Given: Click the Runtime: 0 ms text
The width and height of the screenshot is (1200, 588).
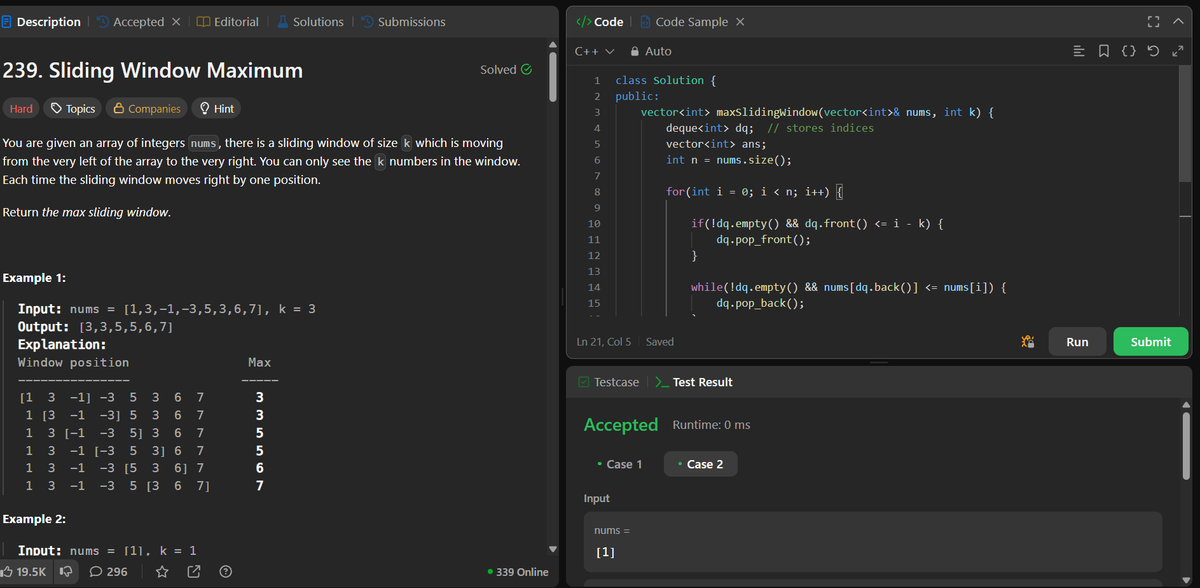Looking at the screenshot, I should (x=712, y=425).
